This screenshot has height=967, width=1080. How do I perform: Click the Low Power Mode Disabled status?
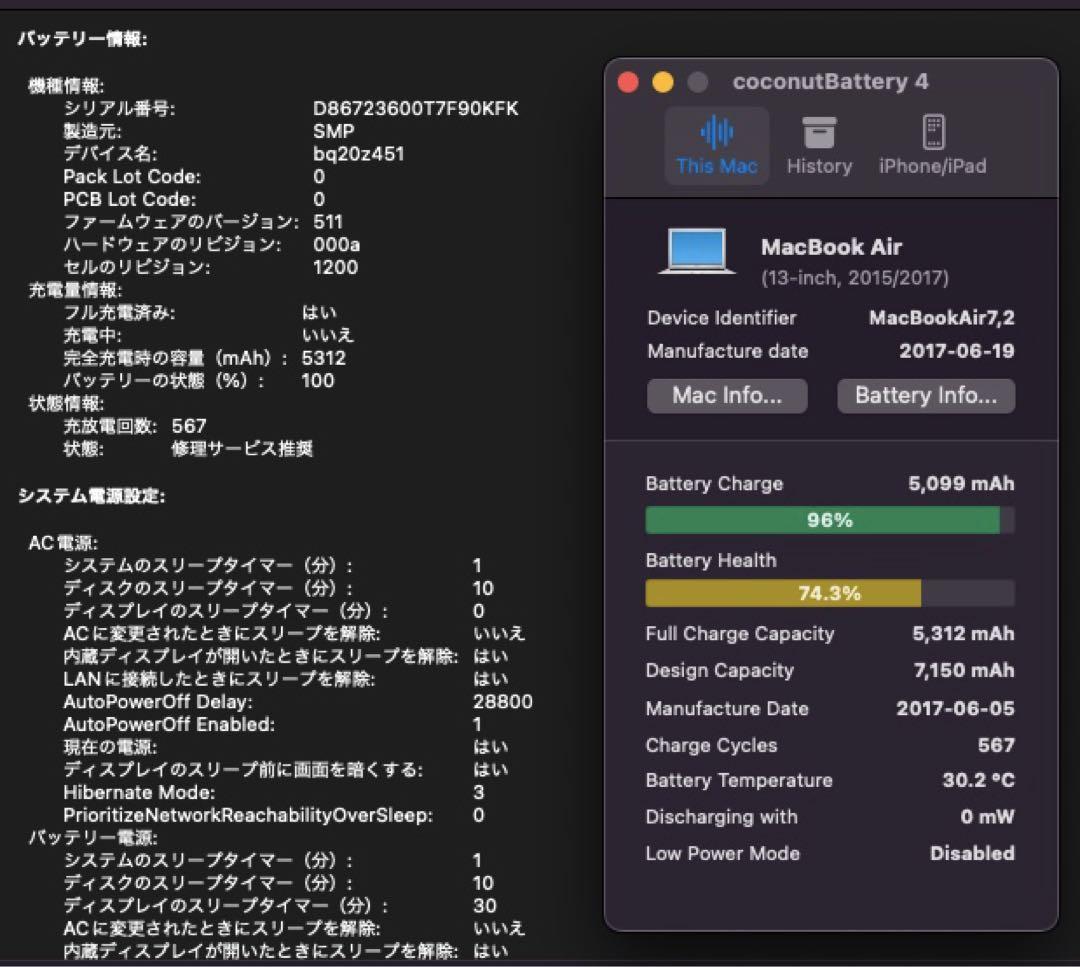[972, 853]
